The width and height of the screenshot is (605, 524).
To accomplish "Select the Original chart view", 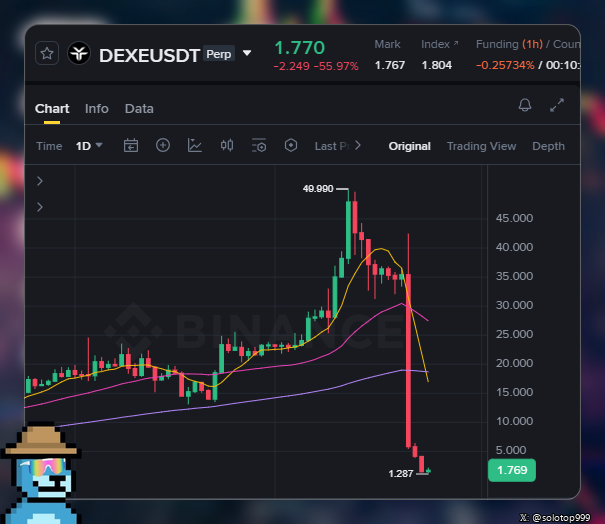I will [409, 146].
